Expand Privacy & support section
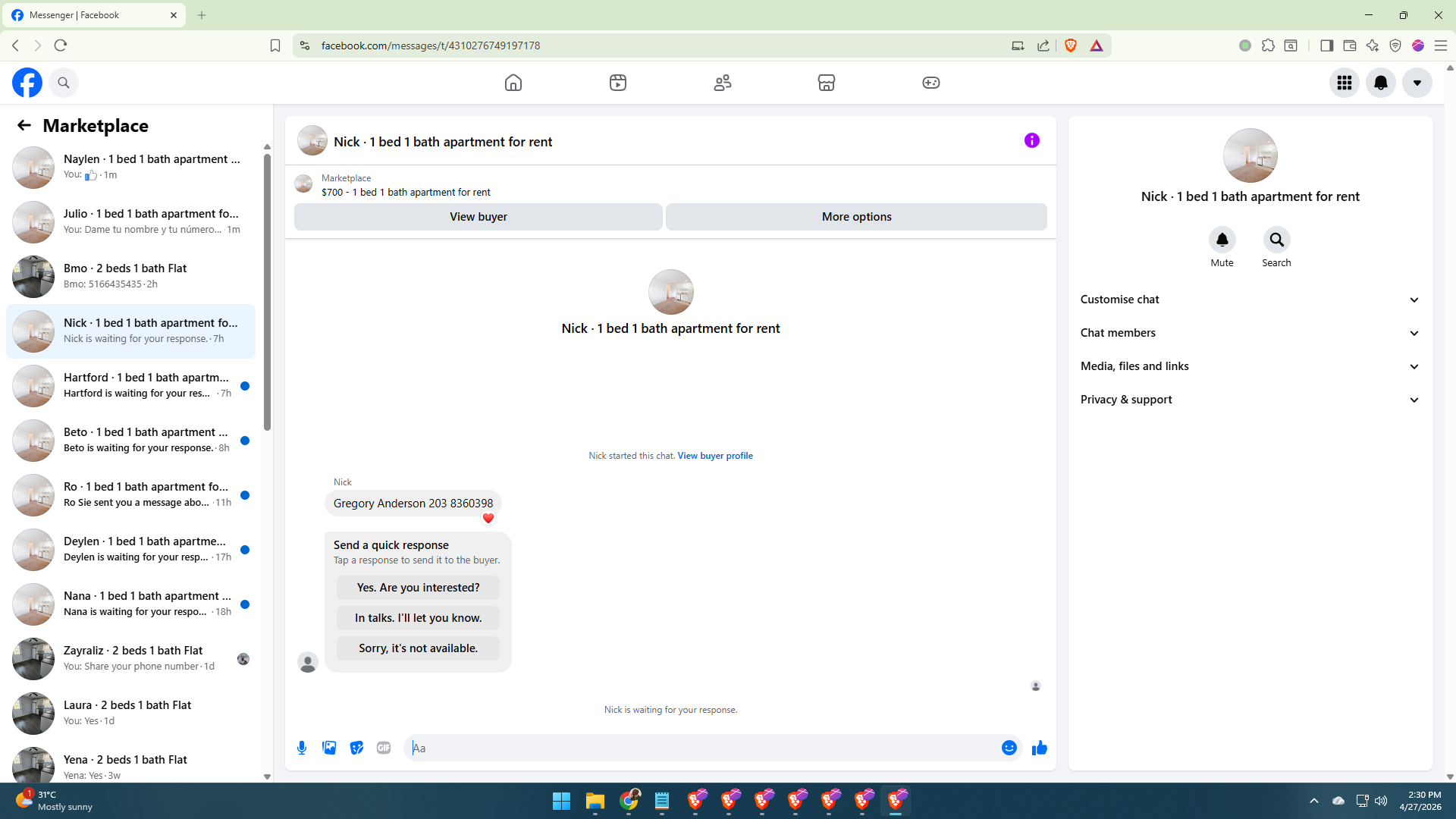 [x=1250, y=400]
